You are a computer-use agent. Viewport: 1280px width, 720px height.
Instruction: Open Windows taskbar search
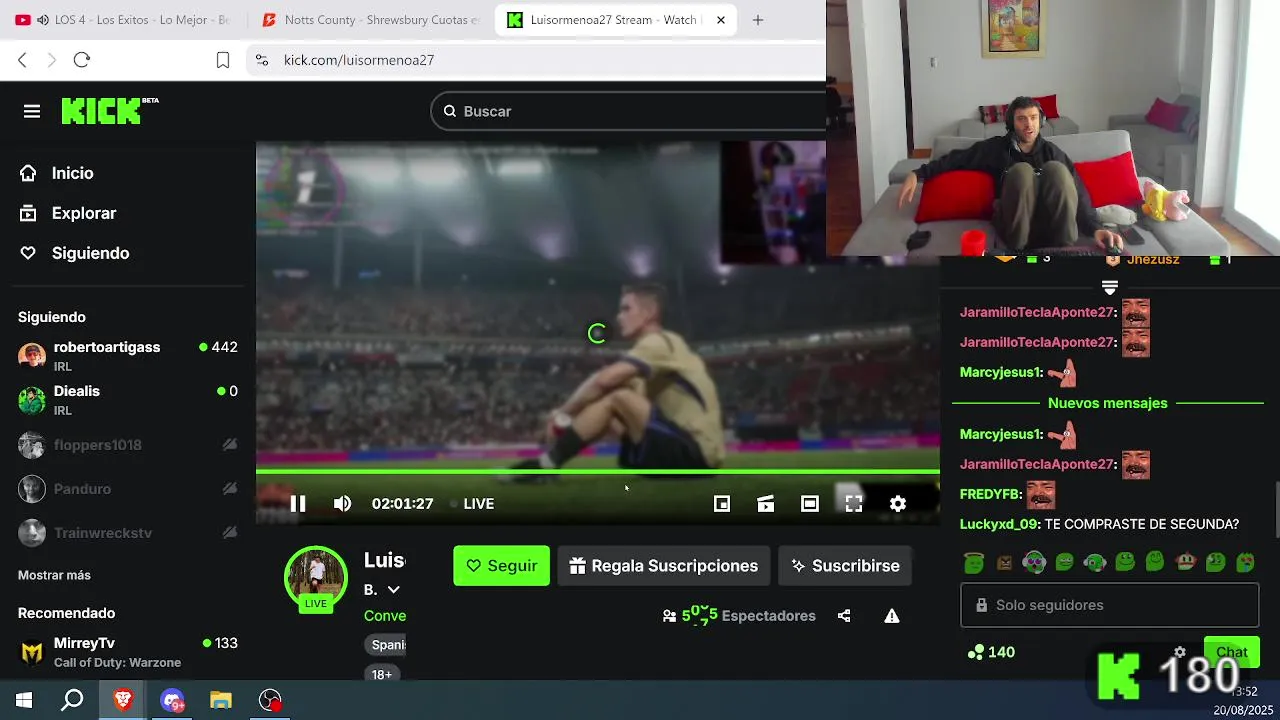point(72,700)
